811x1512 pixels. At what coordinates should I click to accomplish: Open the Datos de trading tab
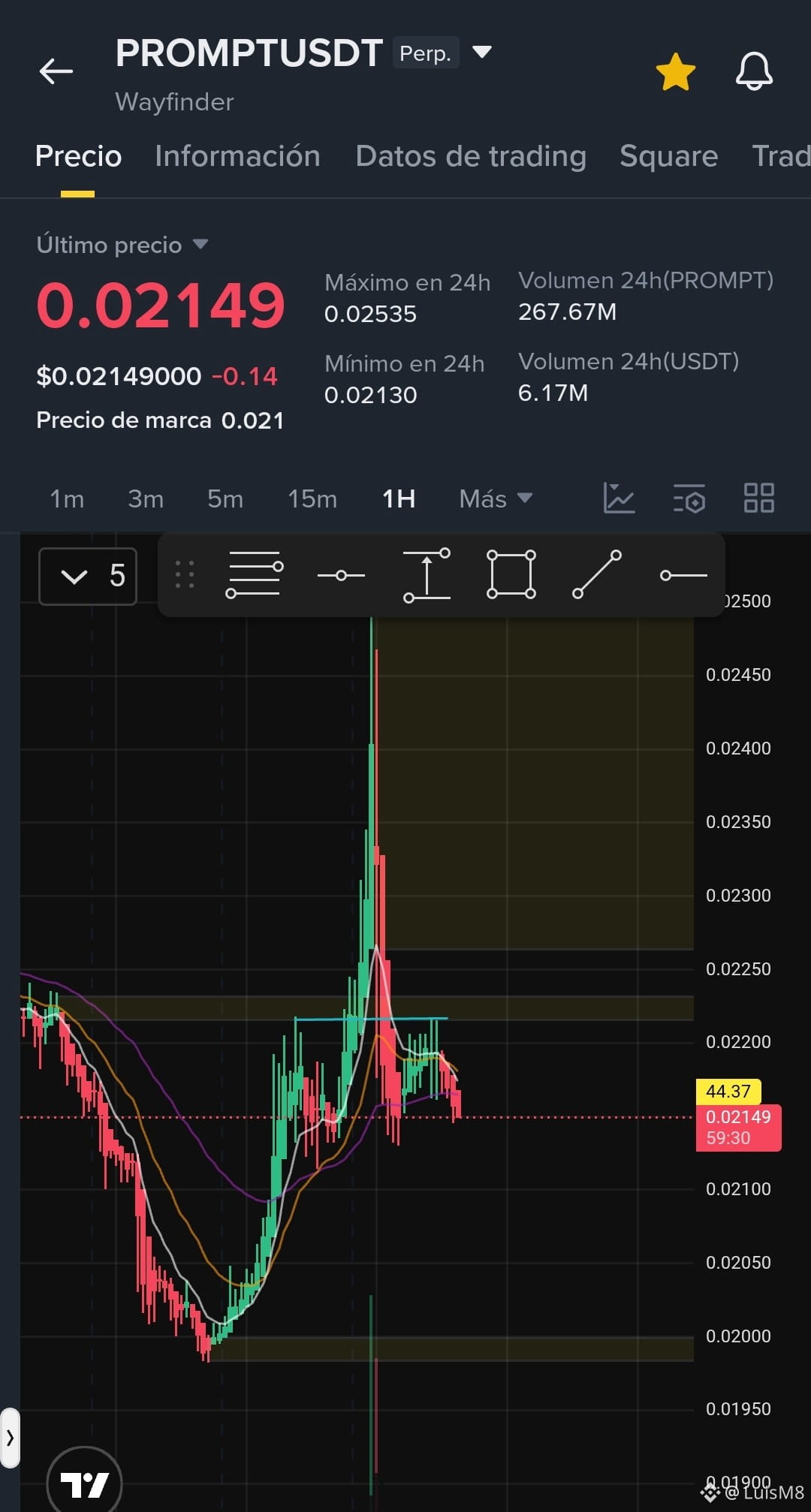tap(471, 156)
